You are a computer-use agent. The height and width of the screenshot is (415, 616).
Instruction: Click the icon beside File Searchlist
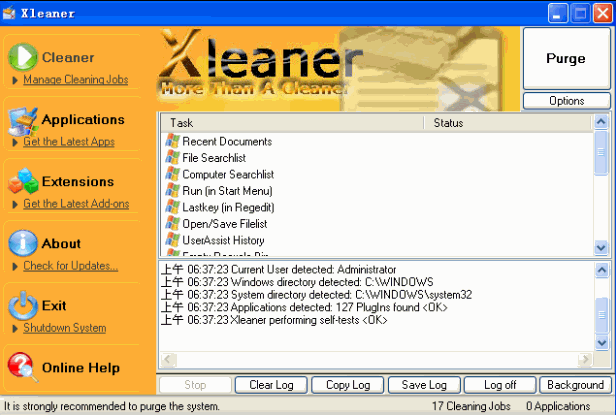[x=172, y=157]
